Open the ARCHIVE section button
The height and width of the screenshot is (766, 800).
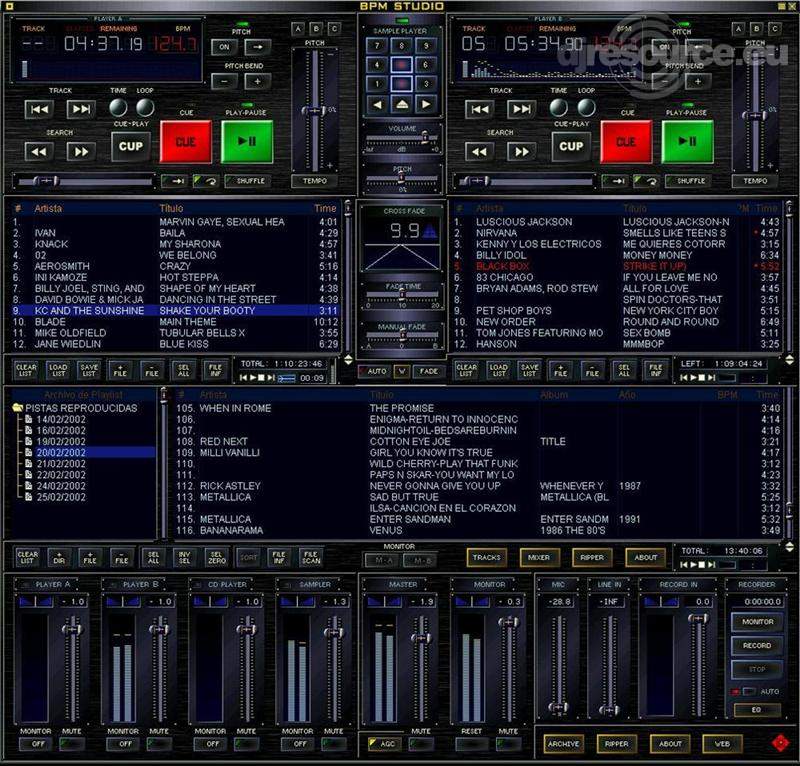[x=564, y=744]
